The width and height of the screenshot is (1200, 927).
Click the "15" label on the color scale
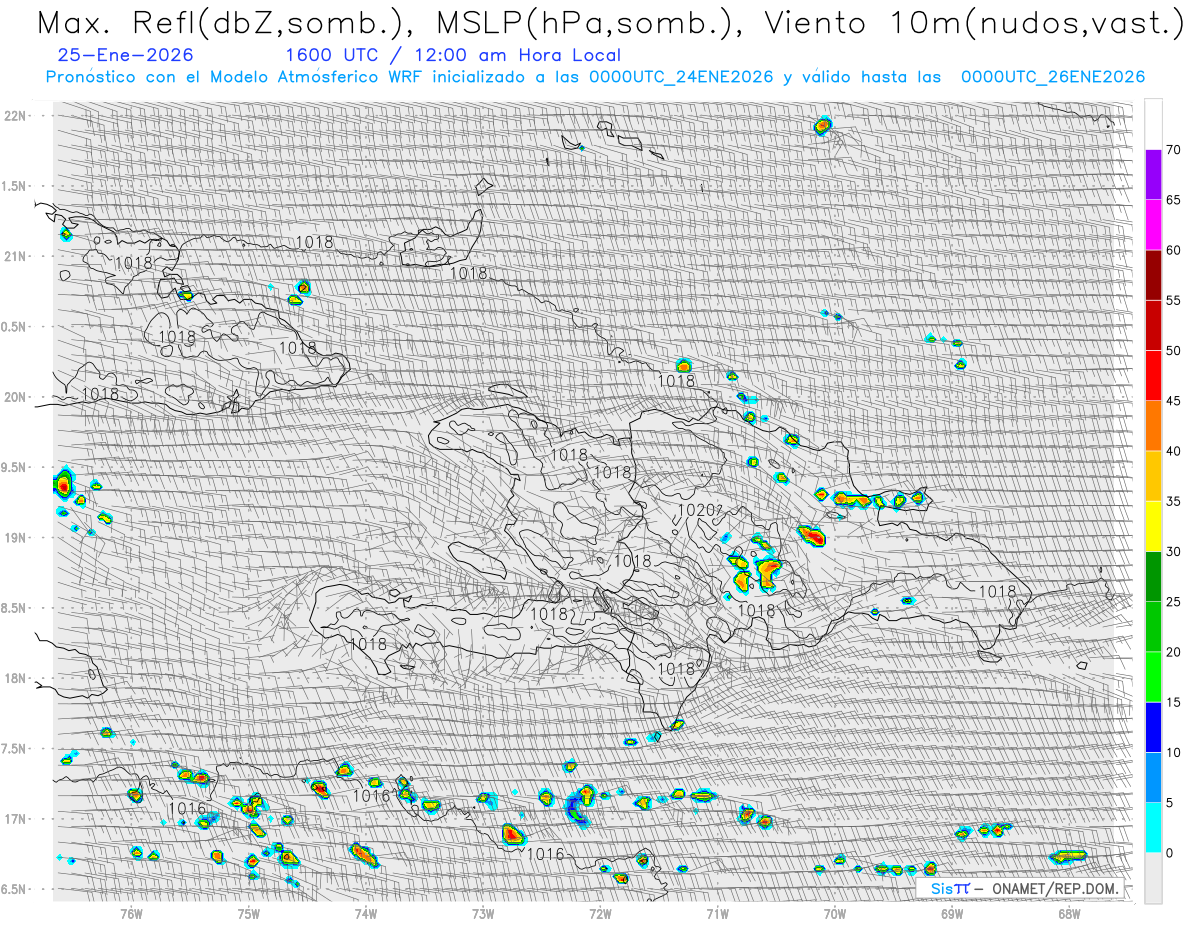click(x=1173, y=702)
